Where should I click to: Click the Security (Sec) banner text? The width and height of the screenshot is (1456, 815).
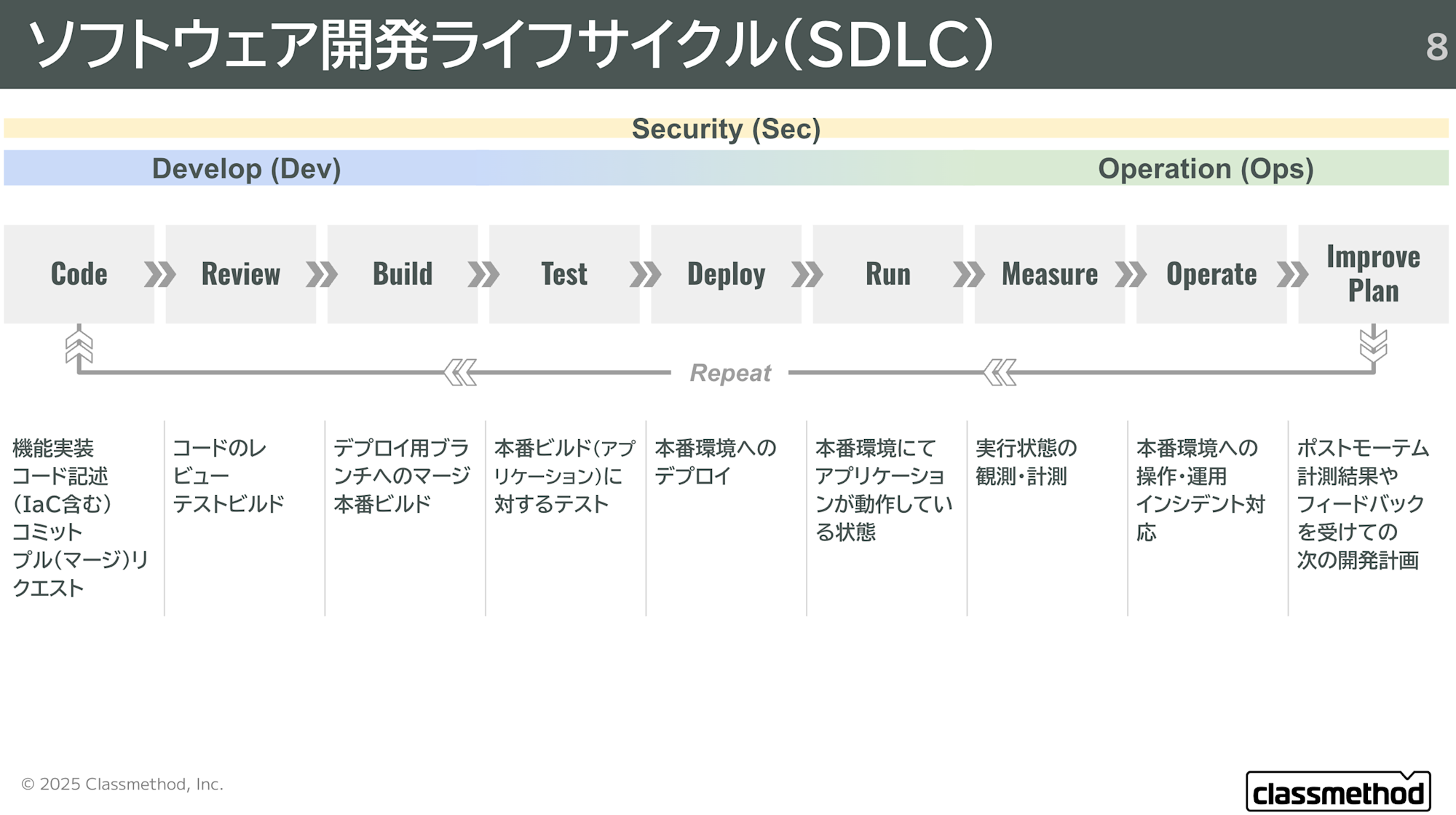(726, 129)
